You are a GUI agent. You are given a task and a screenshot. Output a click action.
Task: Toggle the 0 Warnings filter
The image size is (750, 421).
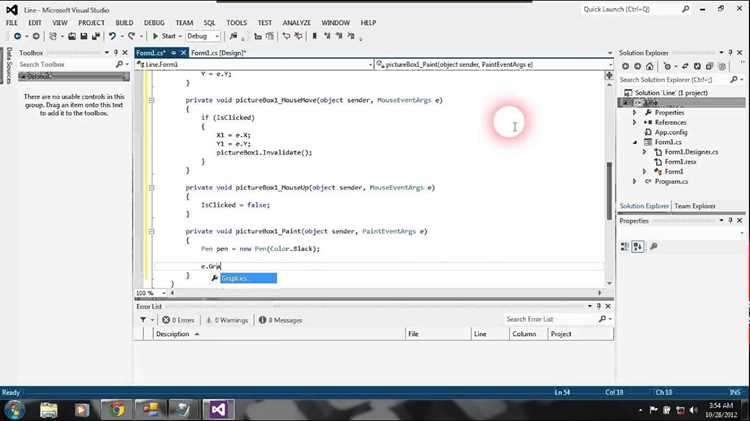(228, 320)
